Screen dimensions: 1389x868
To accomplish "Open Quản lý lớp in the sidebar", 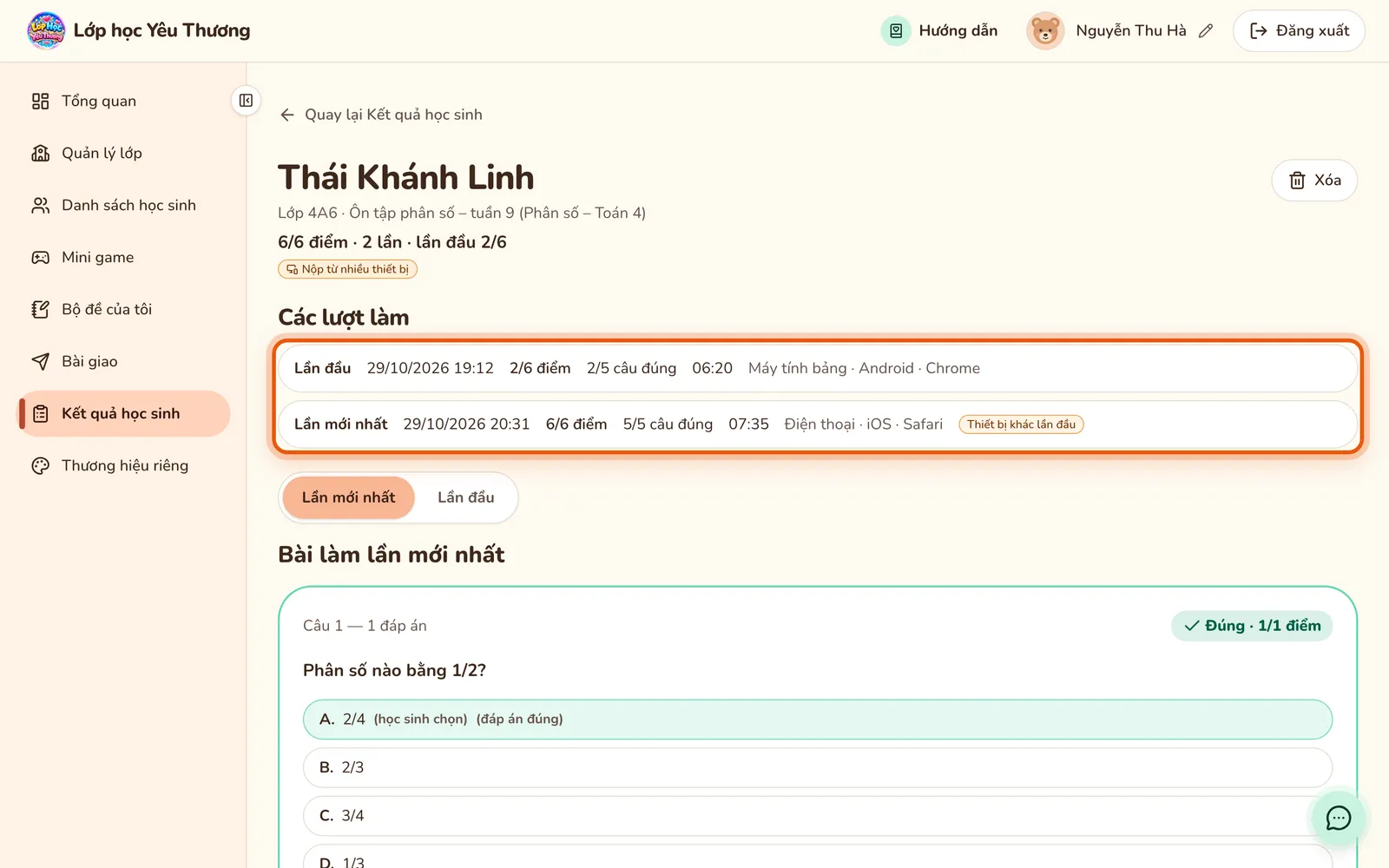I will pyautogui.click(x=124, y=153).
